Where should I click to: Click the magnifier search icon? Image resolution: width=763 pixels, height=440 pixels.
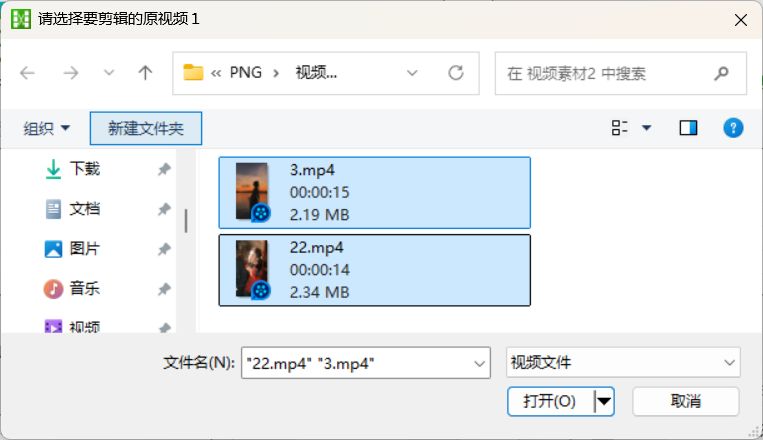(721, 73)
